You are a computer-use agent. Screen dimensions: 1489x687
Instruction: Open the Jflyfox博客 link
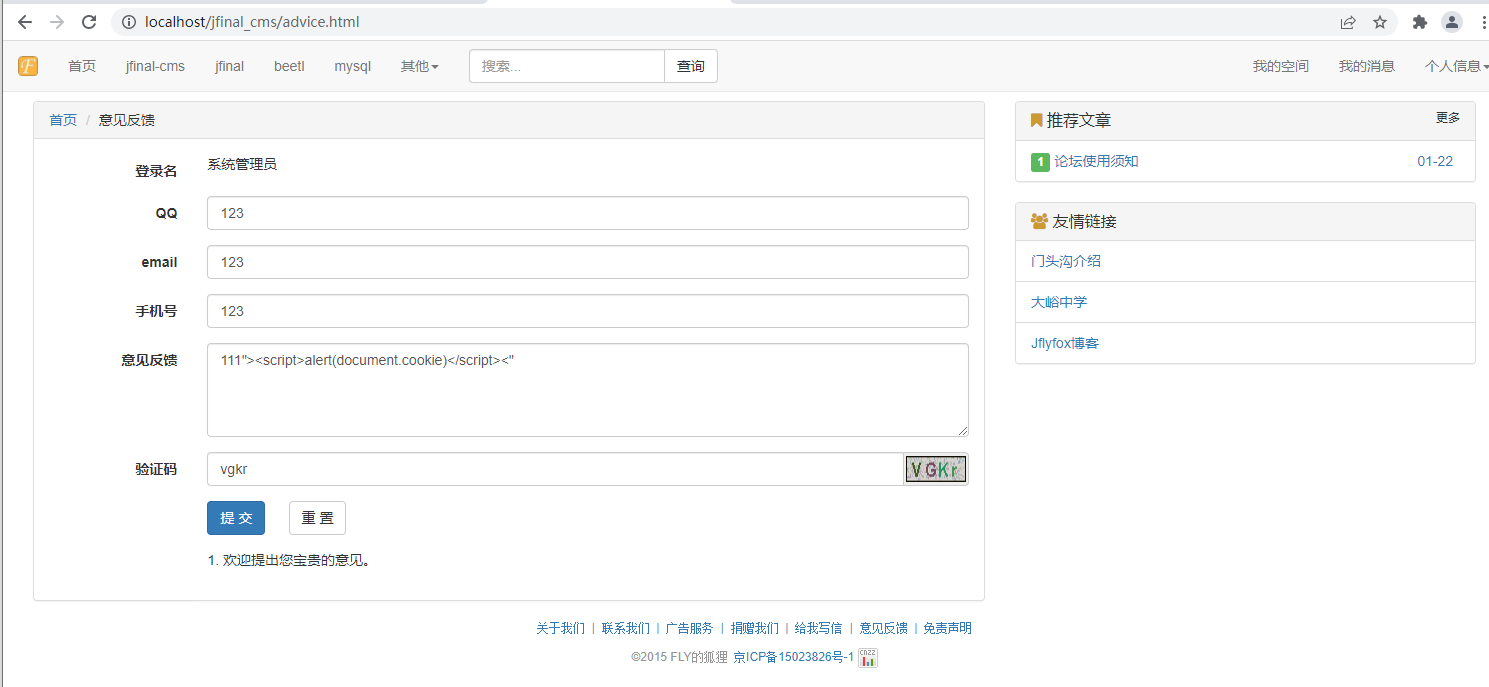tap(1065, 343)
